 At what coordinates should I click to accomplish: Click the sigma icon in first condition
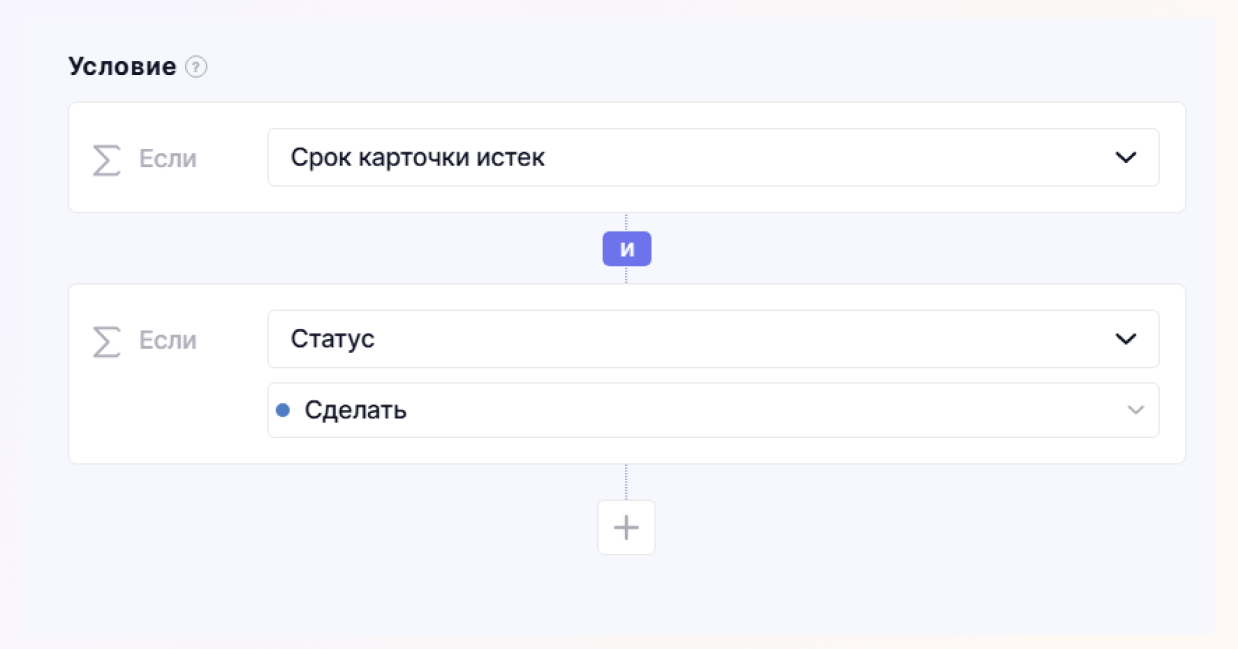tap(106, 159)
